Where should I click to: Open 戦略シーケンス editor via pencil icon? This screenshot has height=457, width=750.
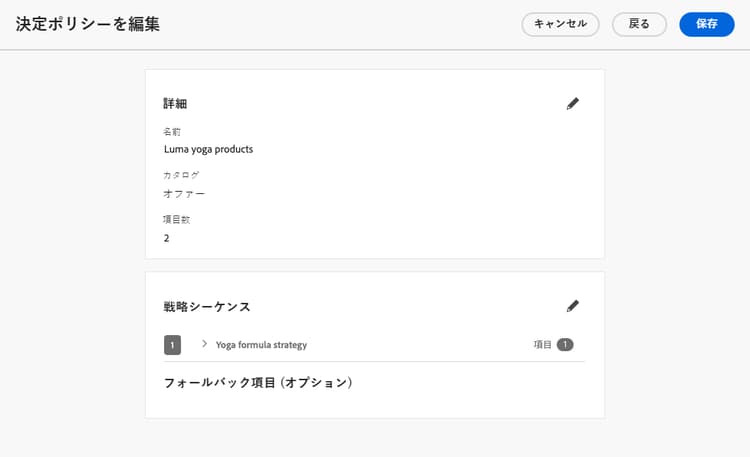pyautogui.click(x=573, y=306)
